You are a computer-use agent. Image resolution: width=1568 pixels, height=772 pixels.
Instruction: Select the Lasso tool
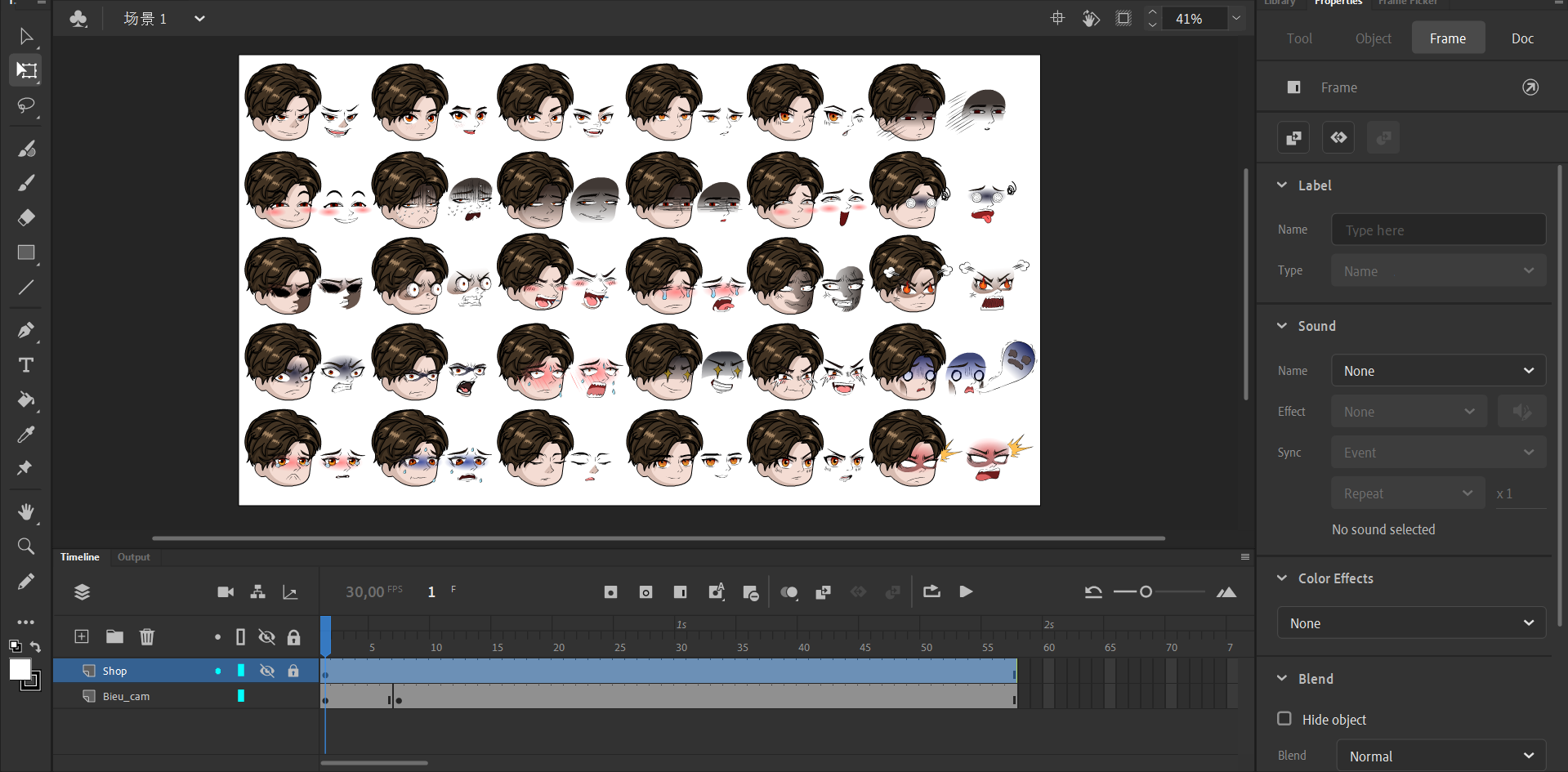coord(26,106)
